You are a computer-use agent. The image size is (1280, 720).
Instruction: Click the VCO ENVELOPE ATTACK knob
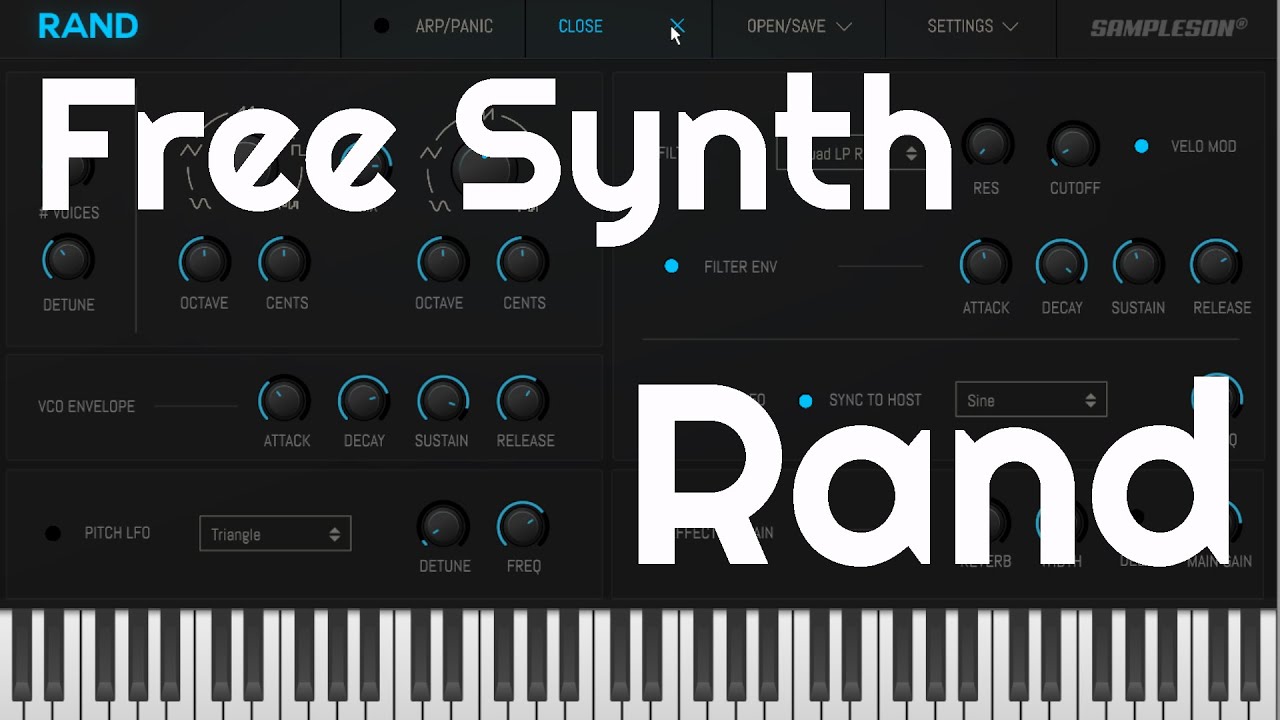pyautogui.click(x=284, y=400)
